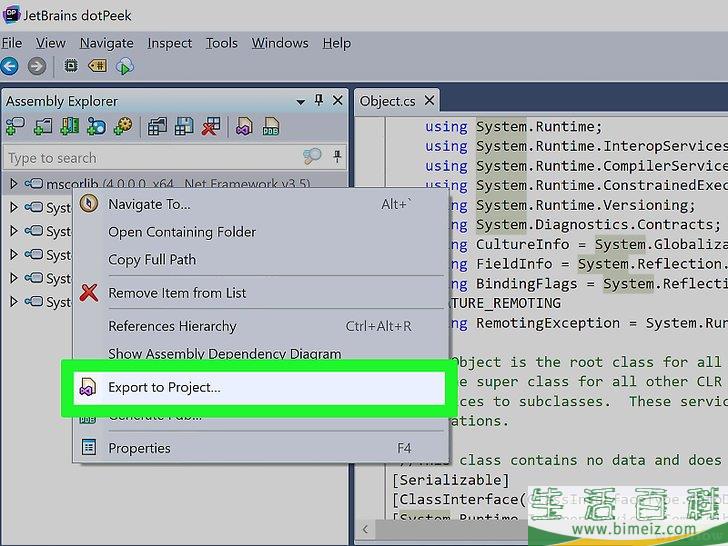Expand the mscorlib assembly node
The height and width of the screenshot is (546, 728).
(x=13, y=184)
